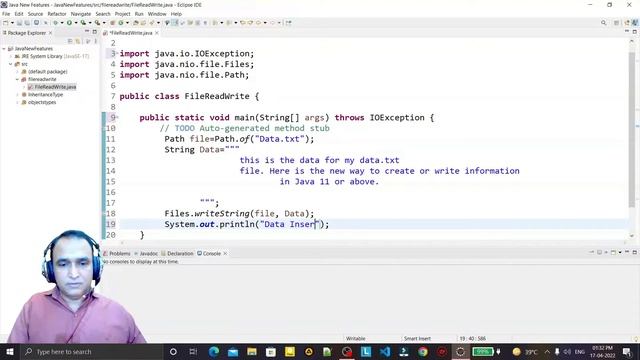Open the Run button dropdown arrow

click(x=76, y=23)
